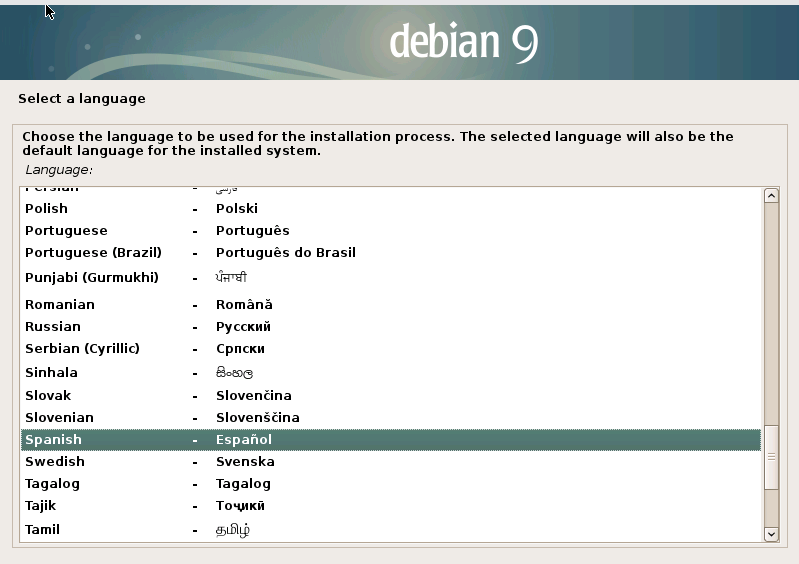Click native name Português do Brasil
The width and height of the screenshot is (799, 564).
(286, 252)
